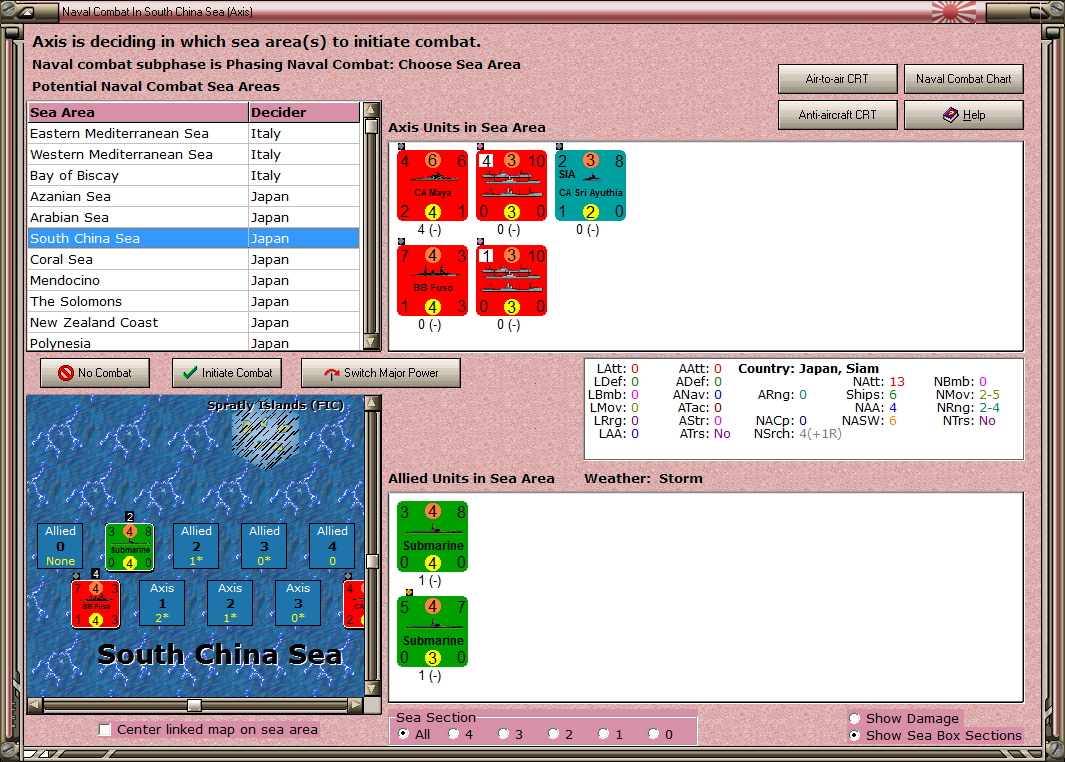Click Allied sea box section 0
This screenshot has width=1065, height=762.
point(60,545)
